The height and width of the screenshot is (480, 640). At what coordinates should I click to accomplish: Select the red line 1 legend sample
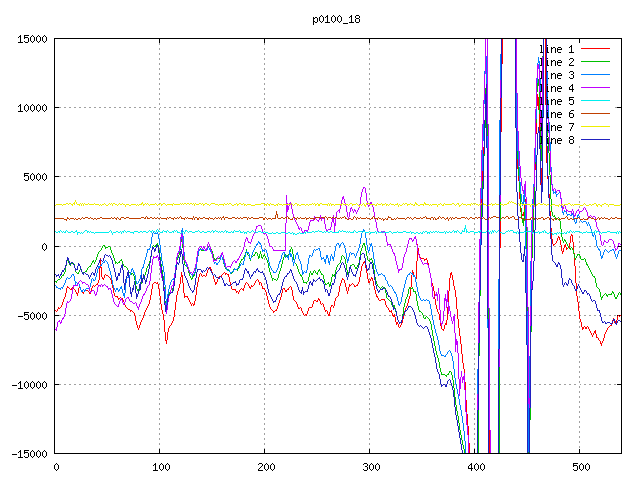tap(596, 49)
